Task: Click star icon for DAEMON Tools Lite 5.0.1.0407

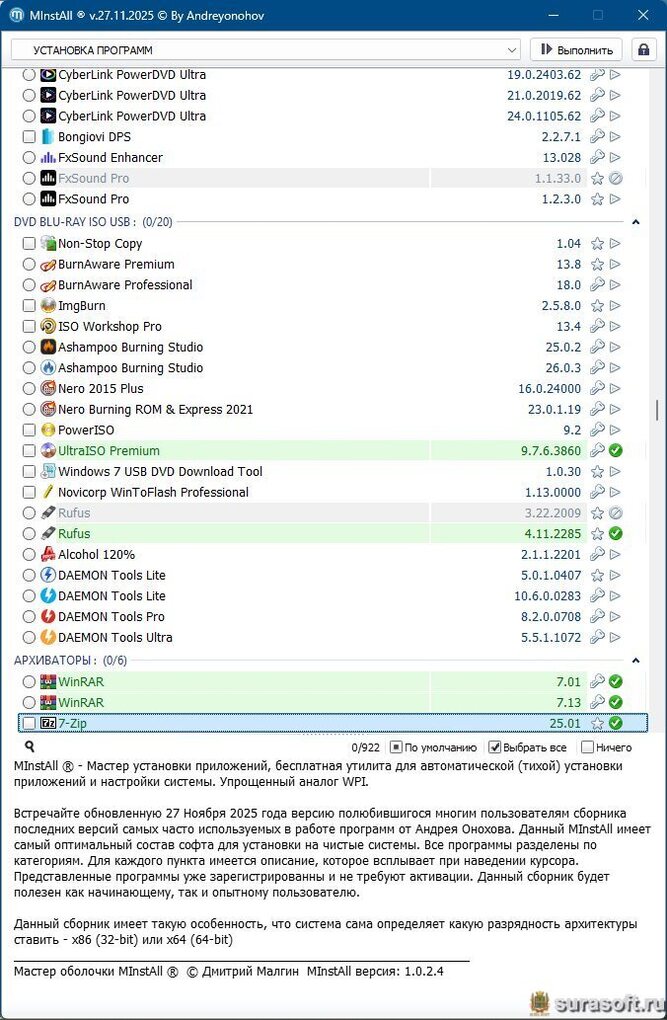Action: click(x=597, y=575)
